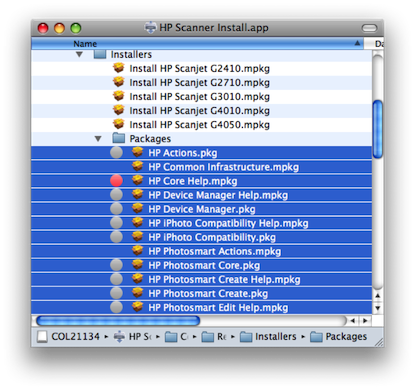The width and height of the screenshot is (415, 390).
Task: Click the gray dot beside HP Photosmart Create.pkg
Action: 116,293
